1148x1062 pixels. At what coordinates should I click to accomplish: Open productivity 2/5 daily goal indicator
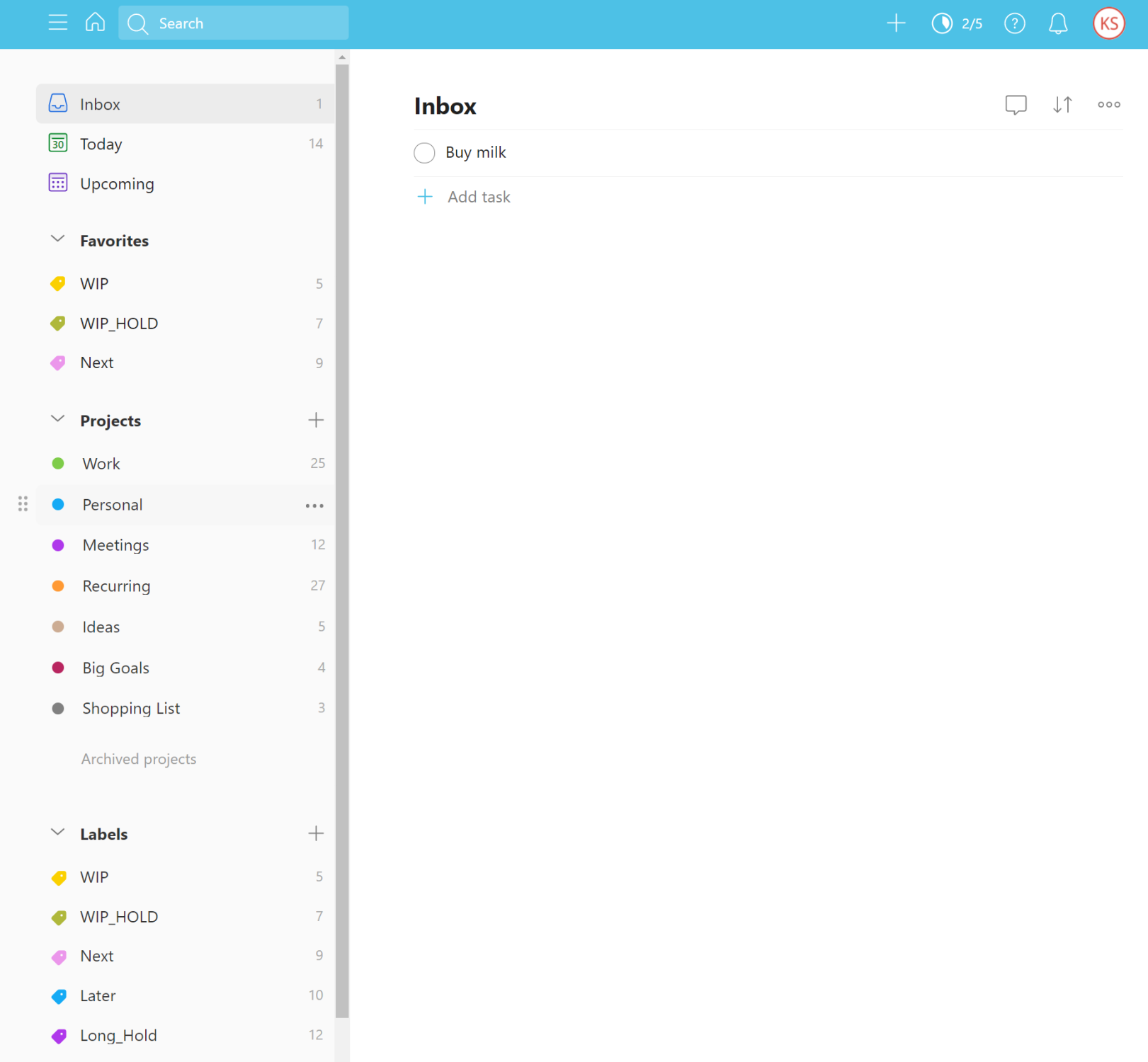coord(957,23)
